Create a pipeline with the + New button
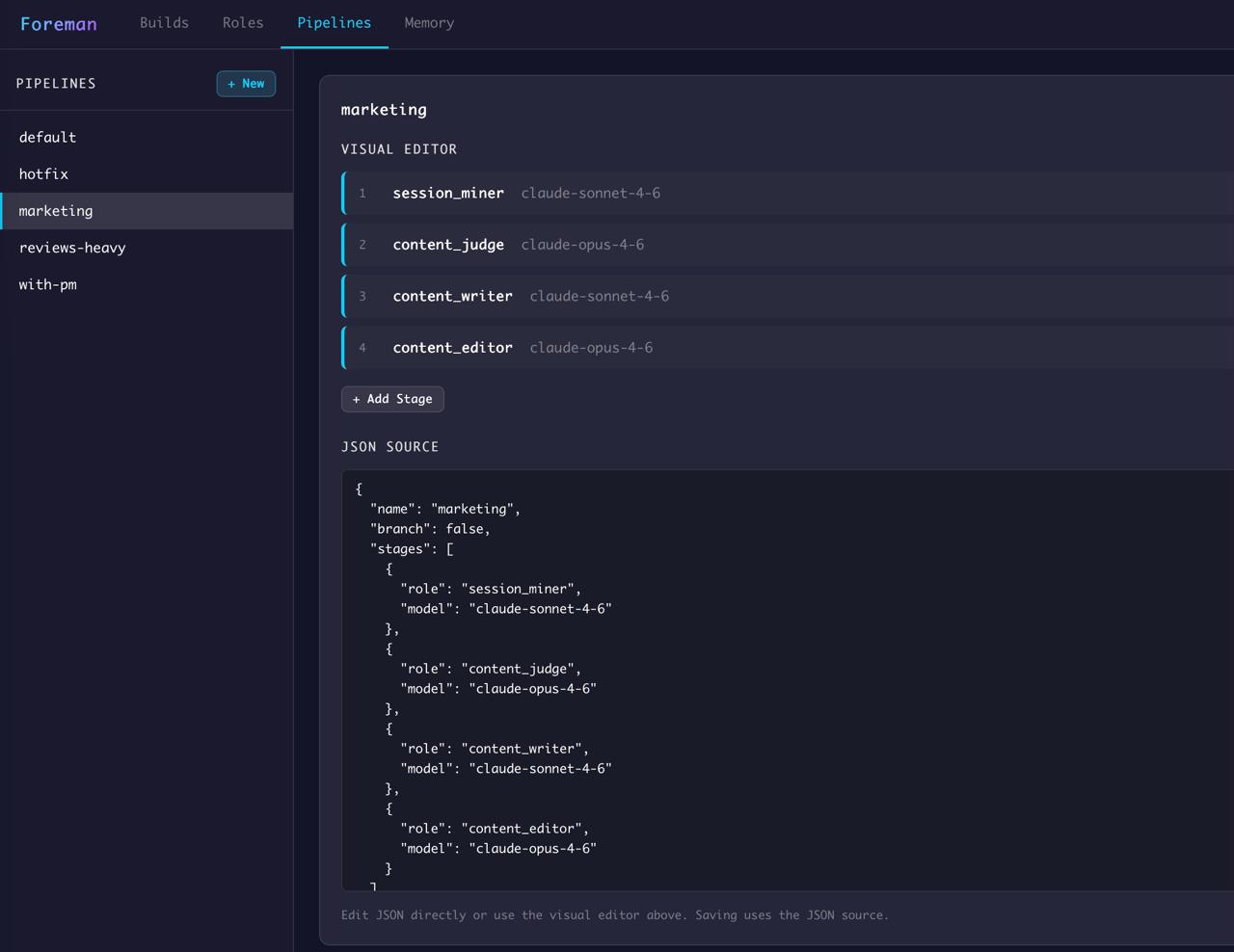Viewport: 1234px width, 952px height. tap(246, 84)
